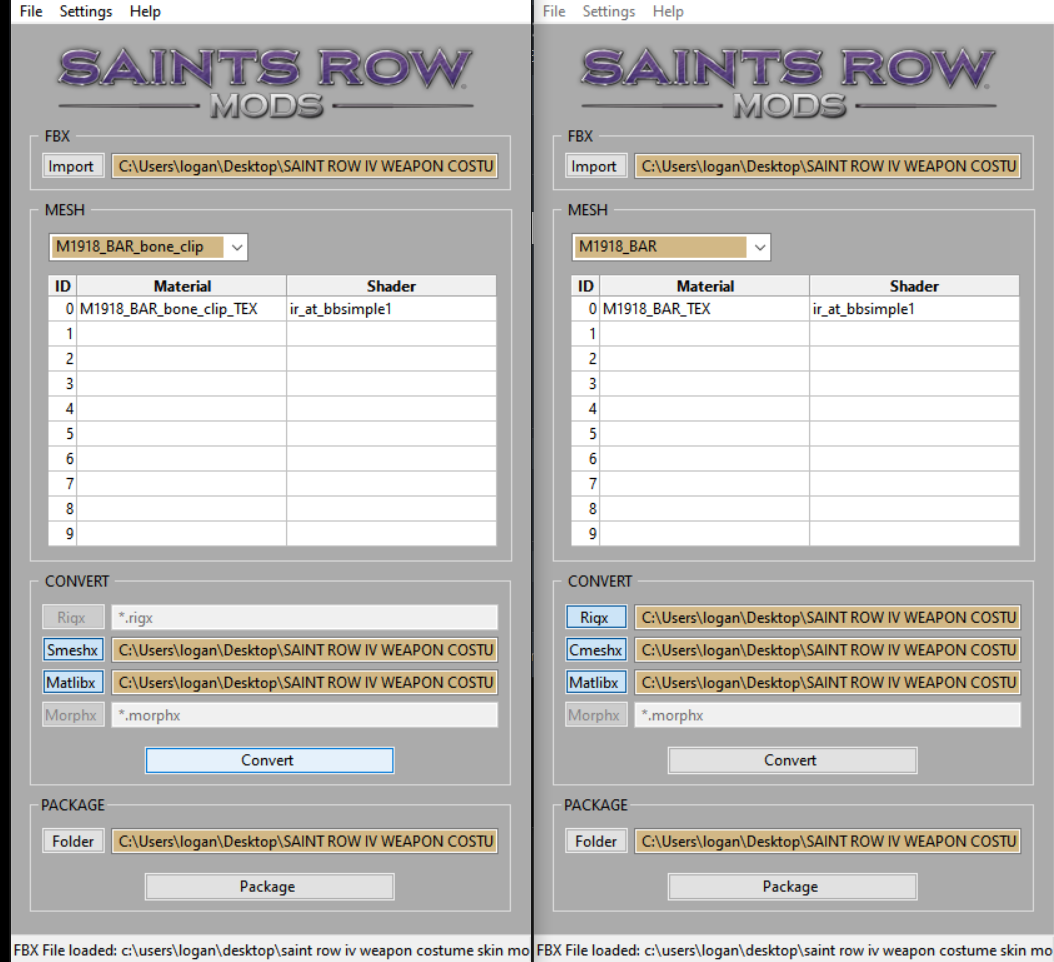This screenshot has width=1054, height=962.
Task: Click the Saints Row Mods logo in right window
Action: point(789,83)
